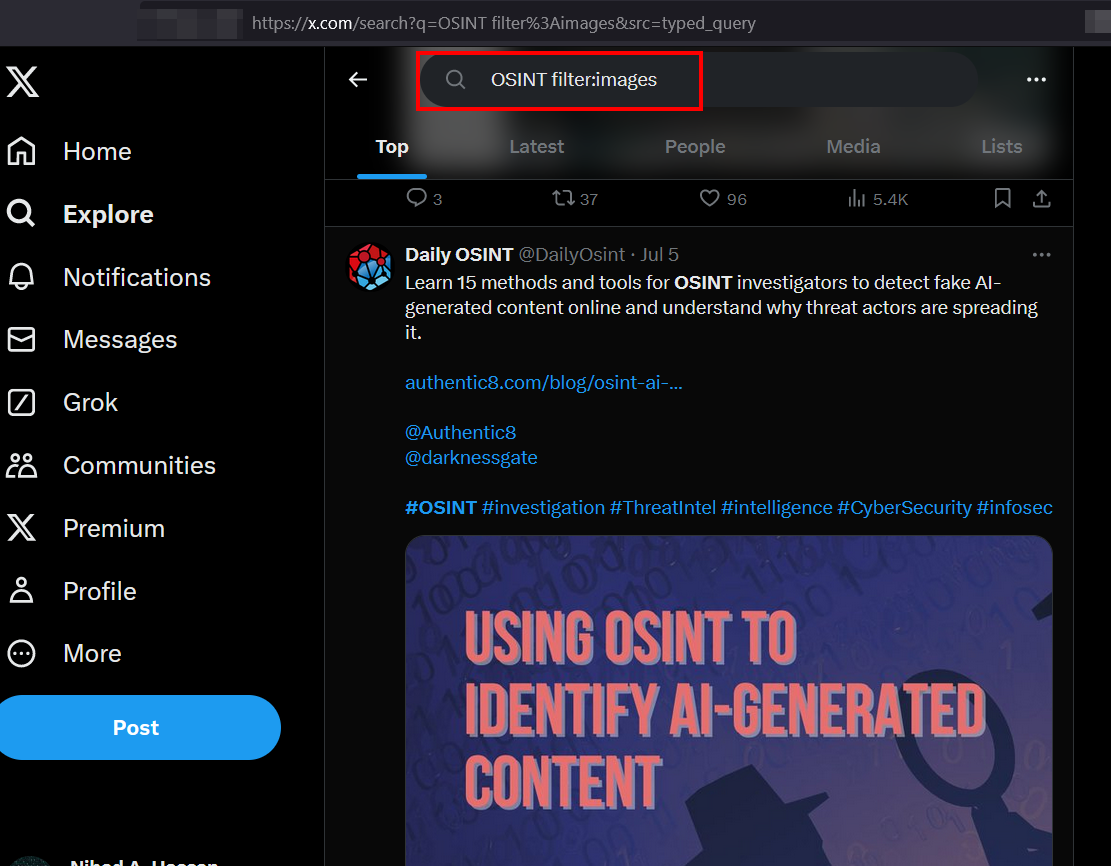Reply to the post with 3 comments
1111x866 pixels.
point(424,198)
